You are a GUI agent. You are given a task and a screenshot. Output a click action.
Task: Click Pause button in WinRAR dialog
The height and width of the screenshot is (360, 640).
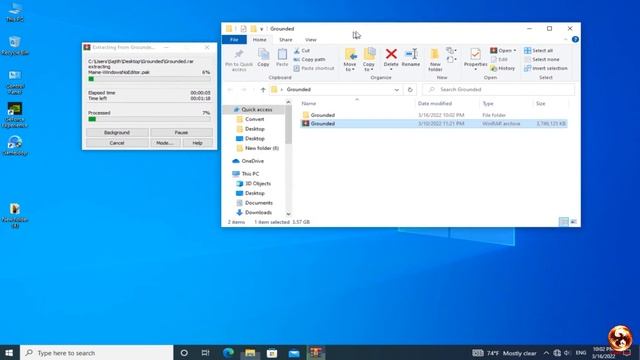(x=181, y=133)
